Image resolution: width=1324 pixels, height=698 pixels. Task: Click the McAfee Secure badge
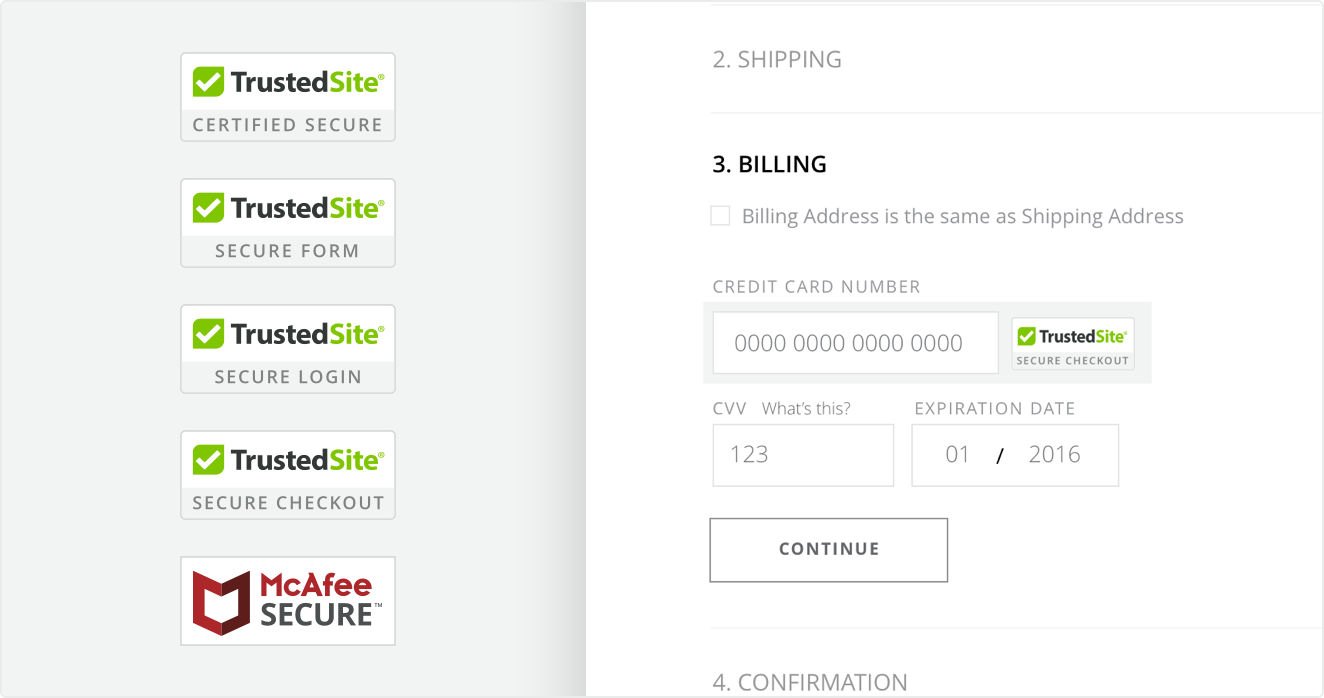(287, 601)
